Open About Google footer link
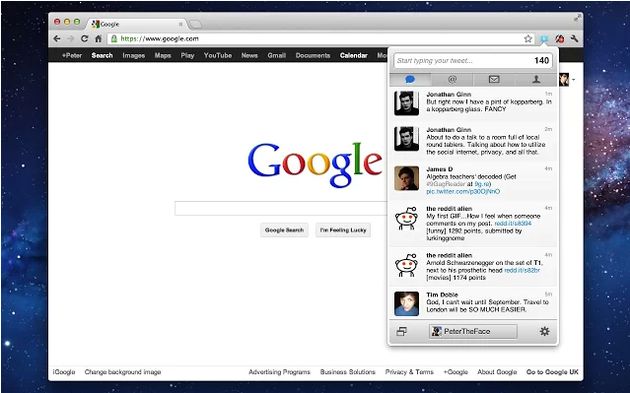This screenshot has width=630, height=393. [x=497, y=372]
